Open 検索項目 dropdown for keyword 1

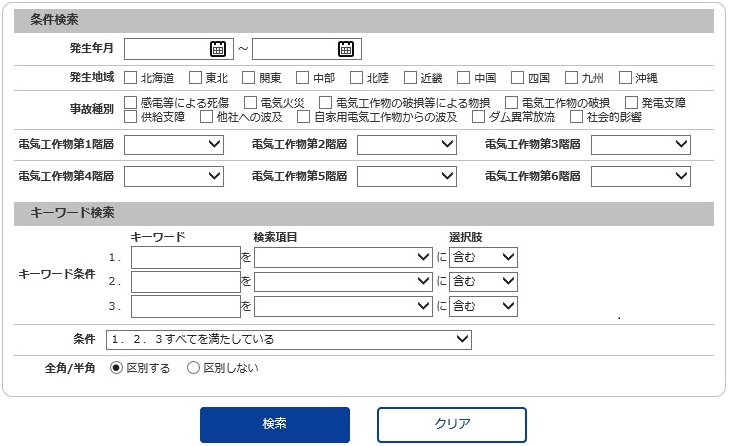tap(344, 257)
